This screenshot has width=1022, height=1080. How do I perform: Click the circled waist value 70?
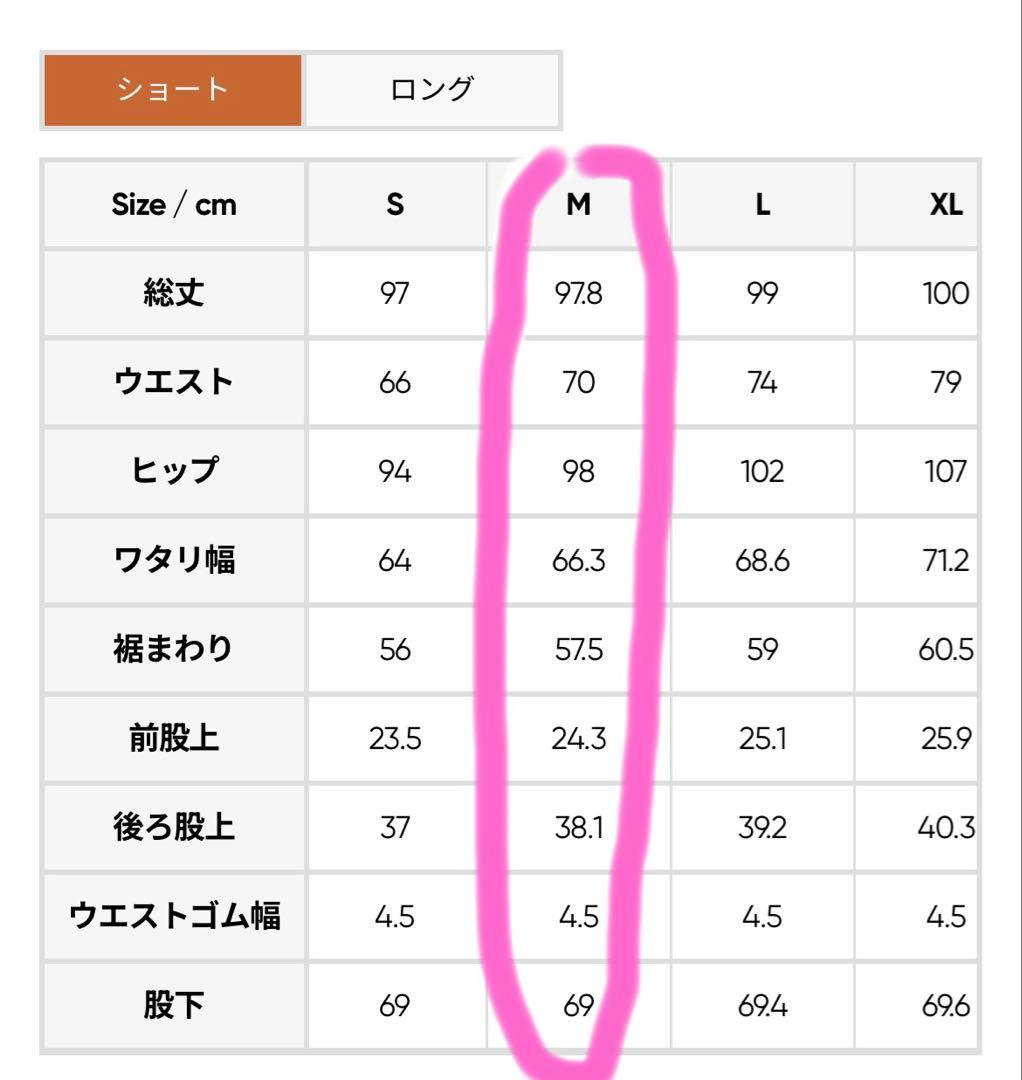(578, 383)
